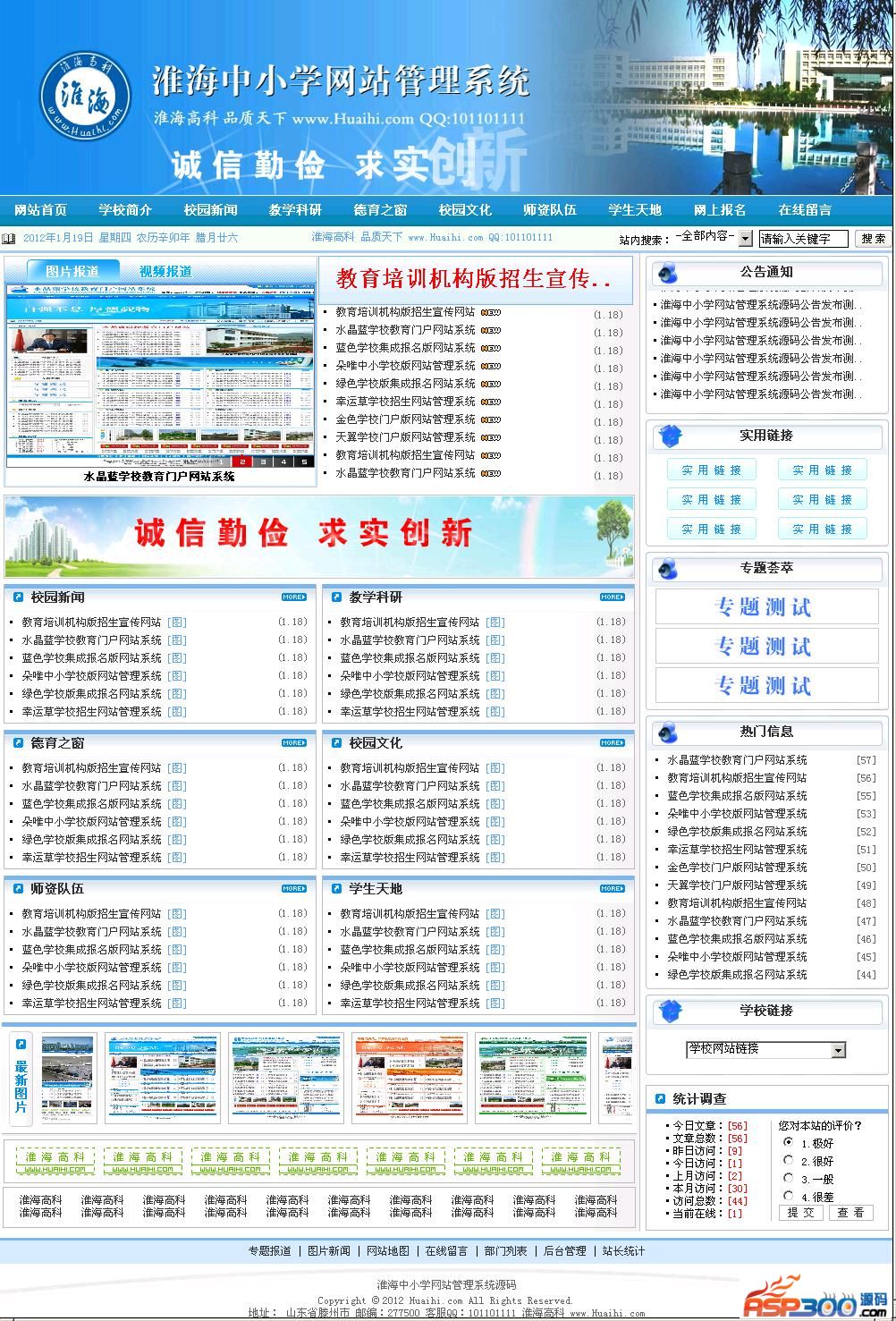Click the 诚信勤俭 求实创新 middle banner
Screen dimensions: 896x1321
319,537
